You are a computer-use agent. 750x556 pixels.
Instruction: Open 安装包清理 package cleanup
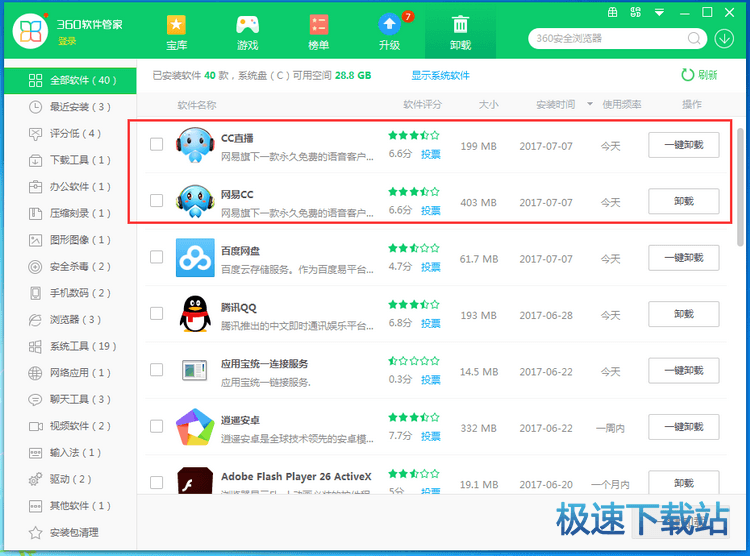click(70, 533)
